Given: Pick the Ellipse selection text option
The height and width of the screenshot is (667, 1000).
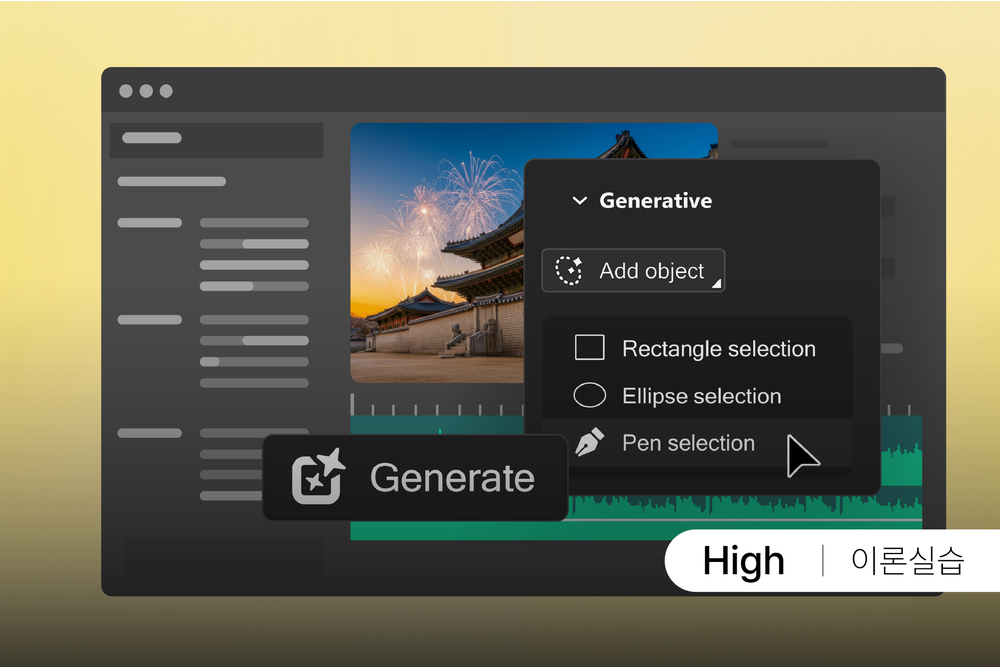Looking at the screenshot, I should click(701, 396).
